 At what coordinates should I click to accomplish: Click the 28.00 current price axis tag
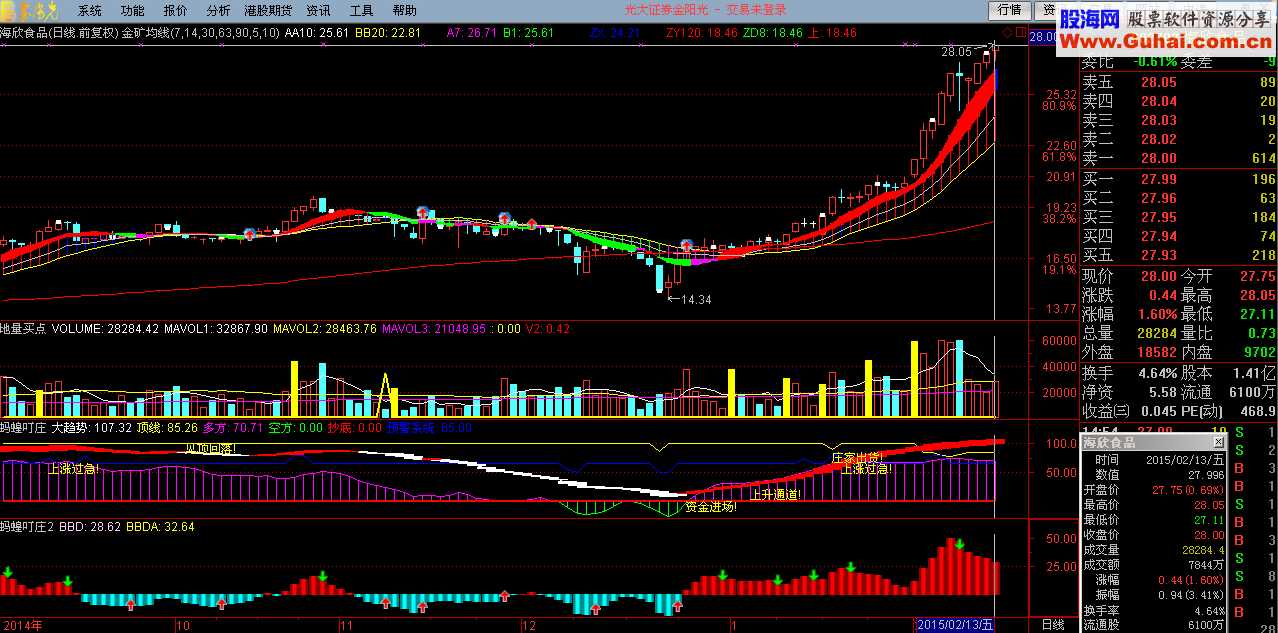(x=1045, y=37)
